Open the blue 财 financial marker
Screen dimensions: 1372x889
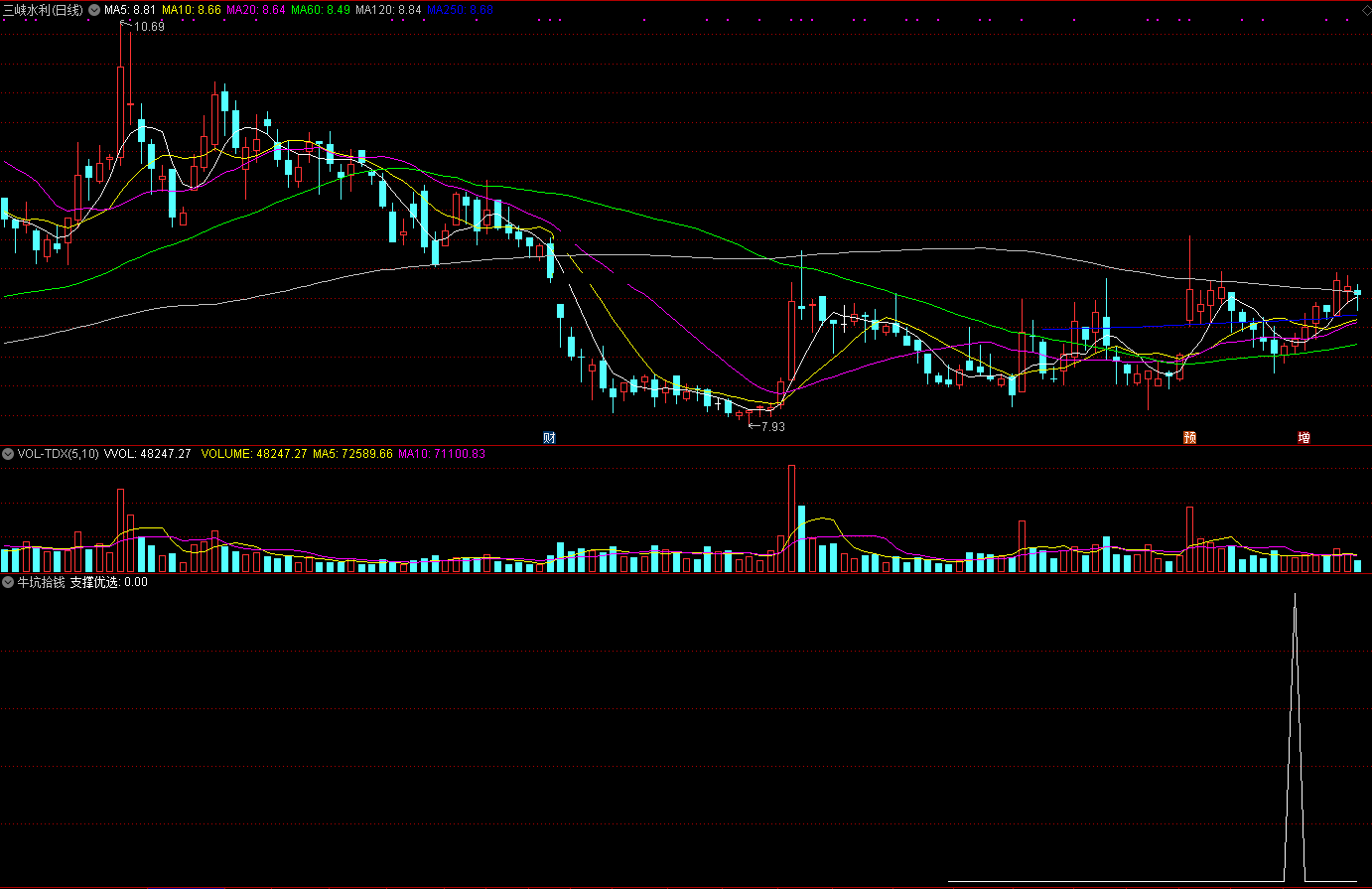coord(549,437)
